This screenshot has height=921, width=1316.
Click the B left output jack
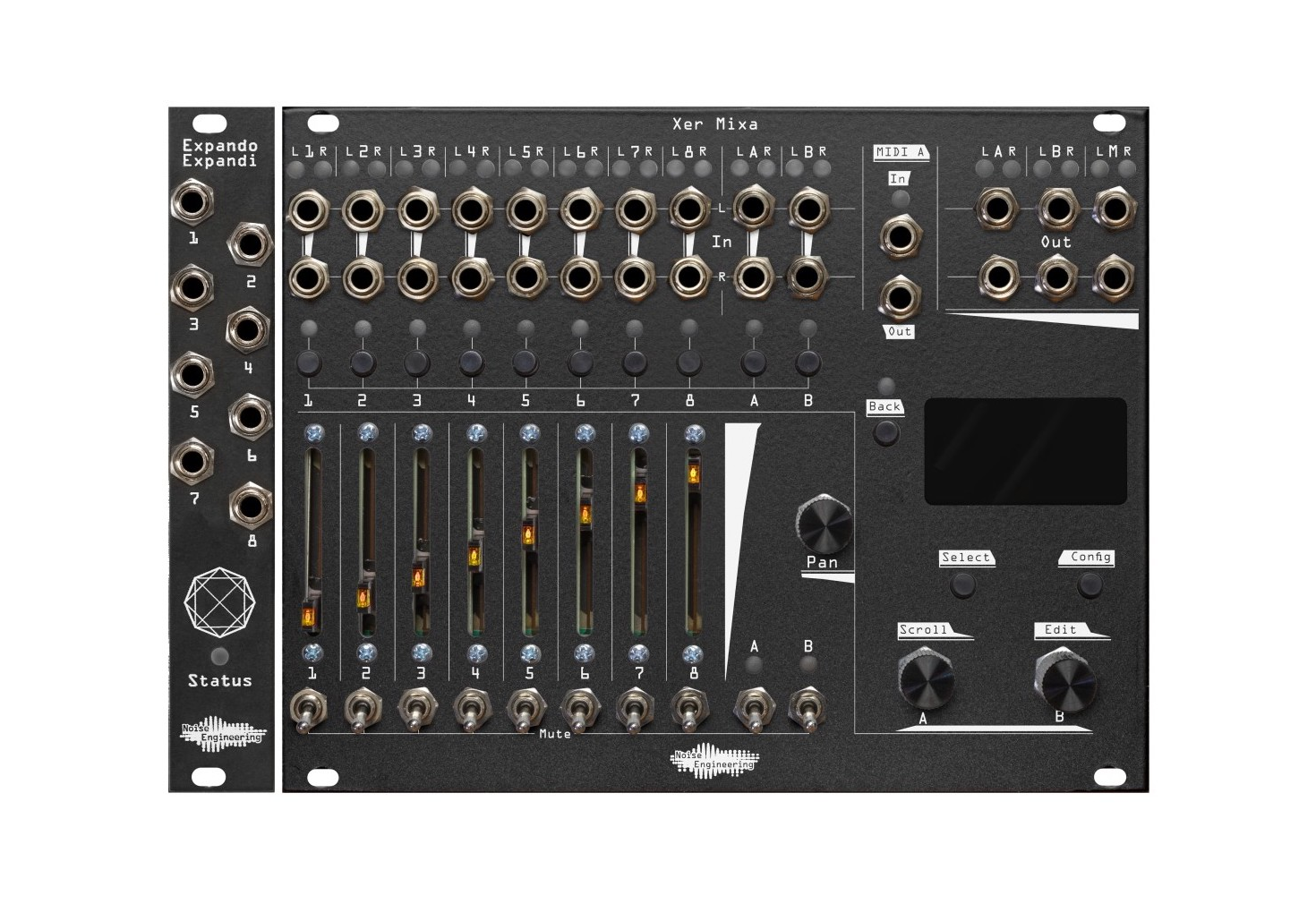tap(1058, 209)
